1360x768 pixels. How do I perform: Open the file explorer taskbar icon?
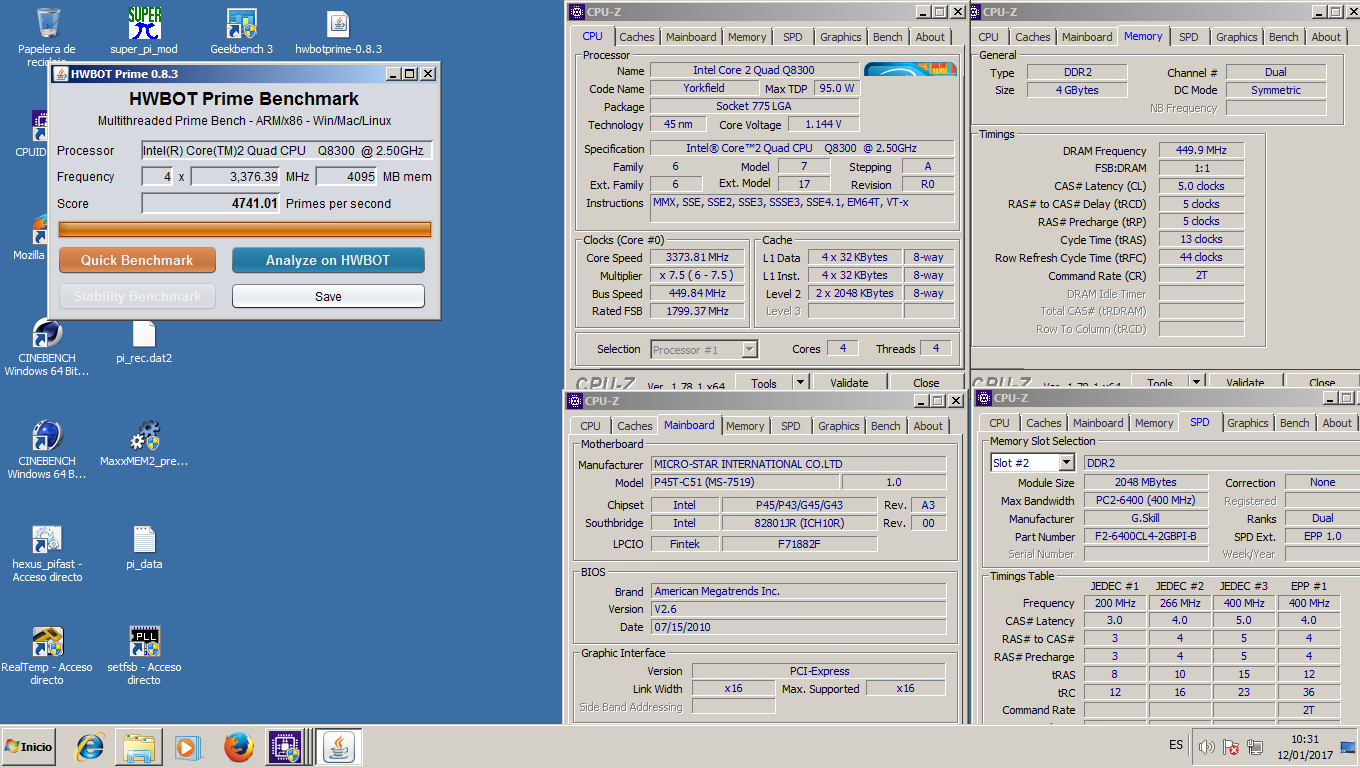click(139, 747)
